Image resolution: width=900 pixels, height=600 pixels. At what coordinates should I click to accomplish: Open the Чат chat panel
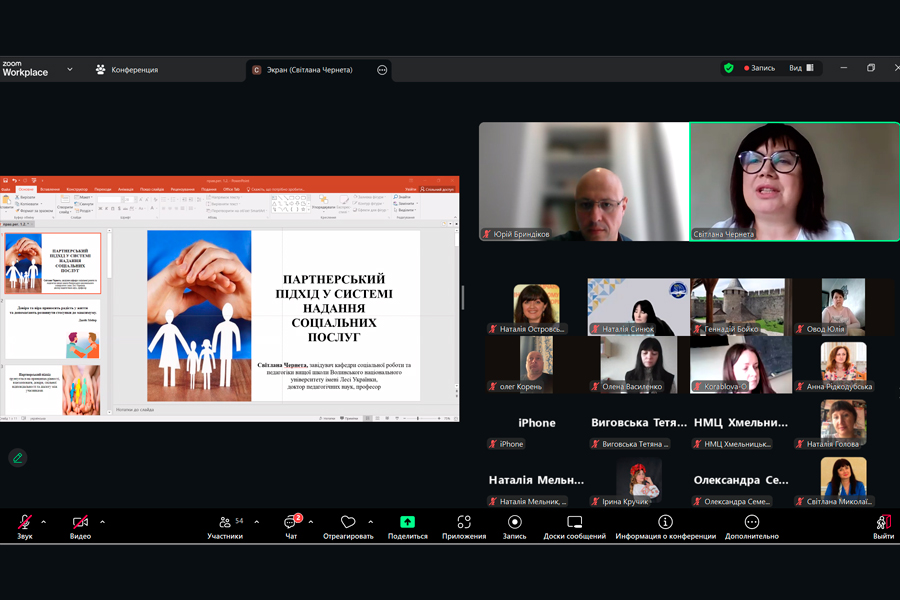click(291, 526)
